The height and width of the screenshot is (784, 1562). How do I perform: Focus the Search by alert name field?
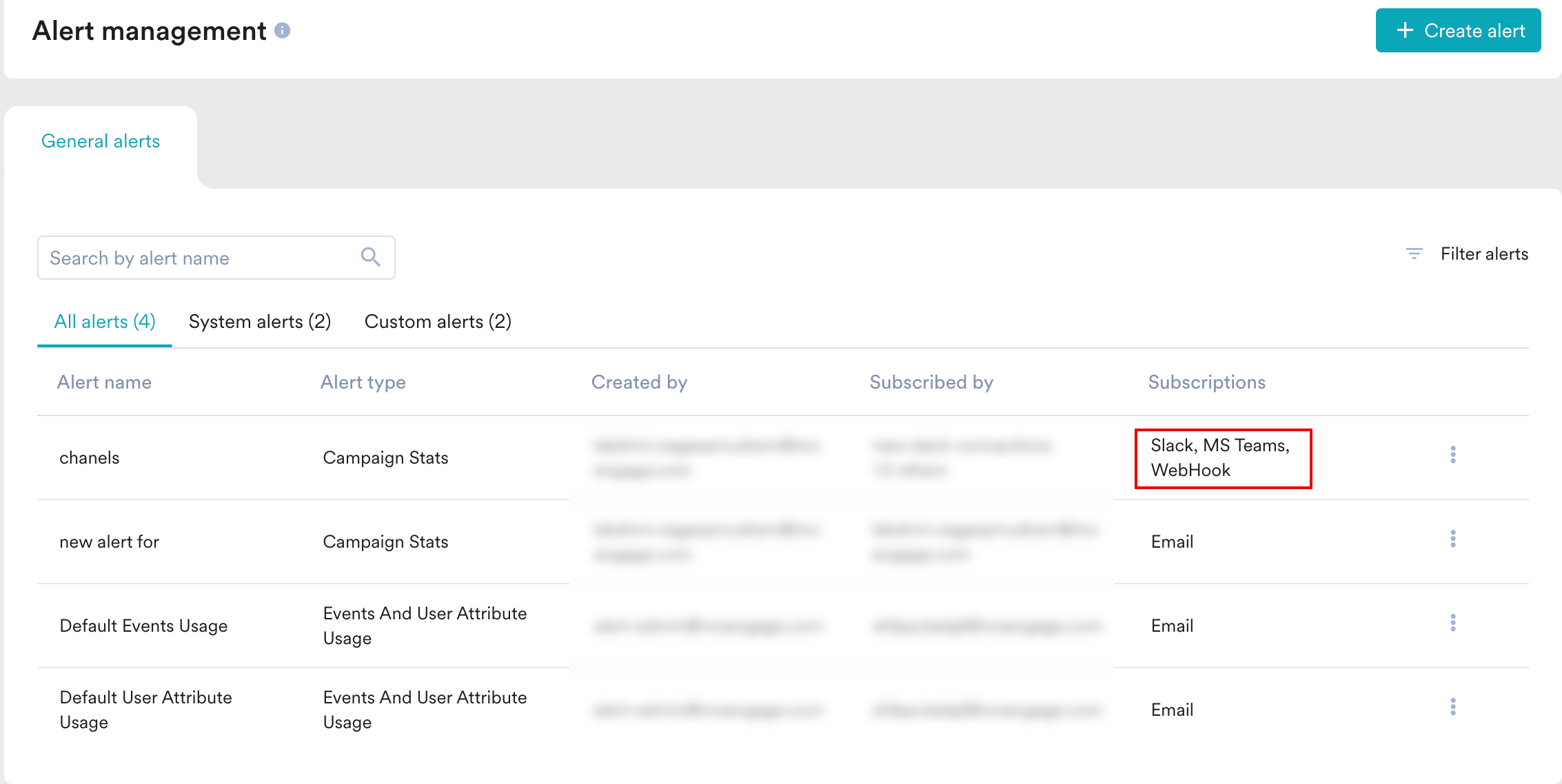click(x=216, y=258)
